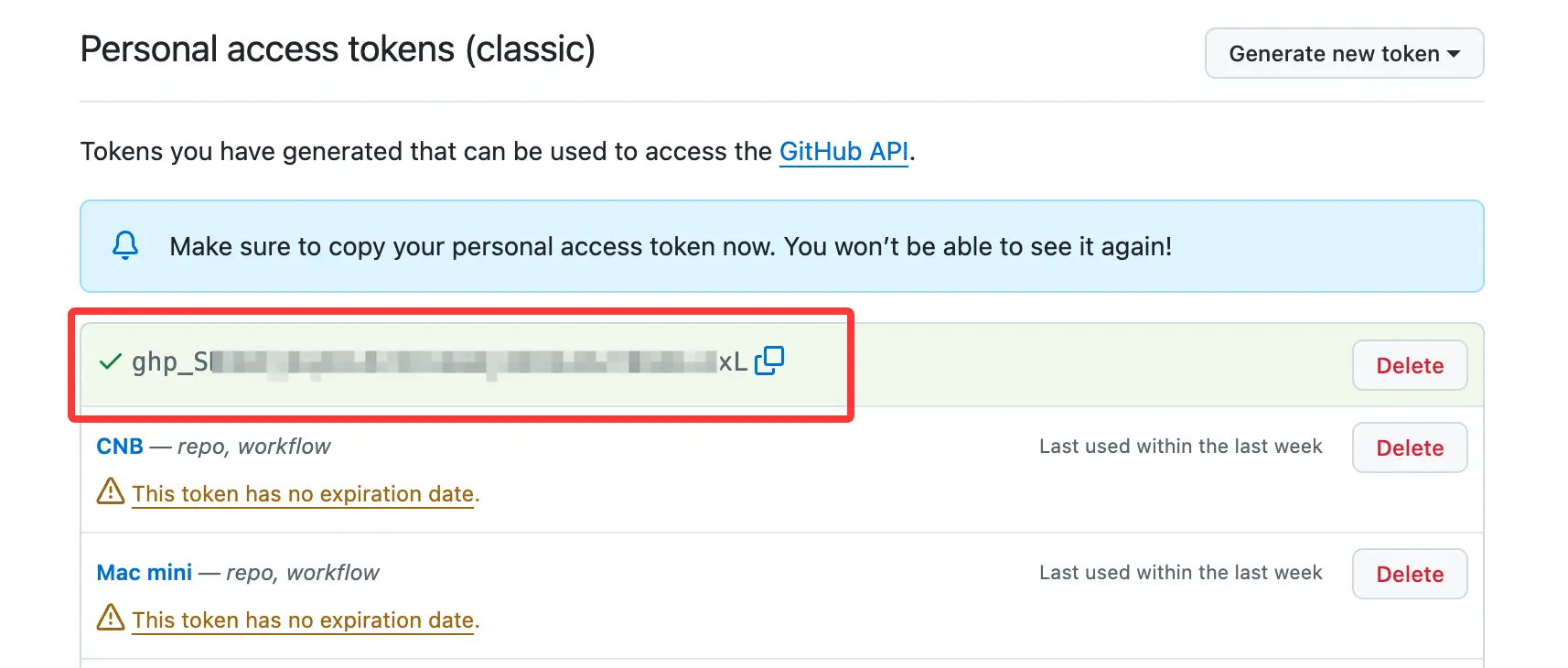Select the blurred ghp_ token text
Screen dimensions: 1568x668
(439, 362)
